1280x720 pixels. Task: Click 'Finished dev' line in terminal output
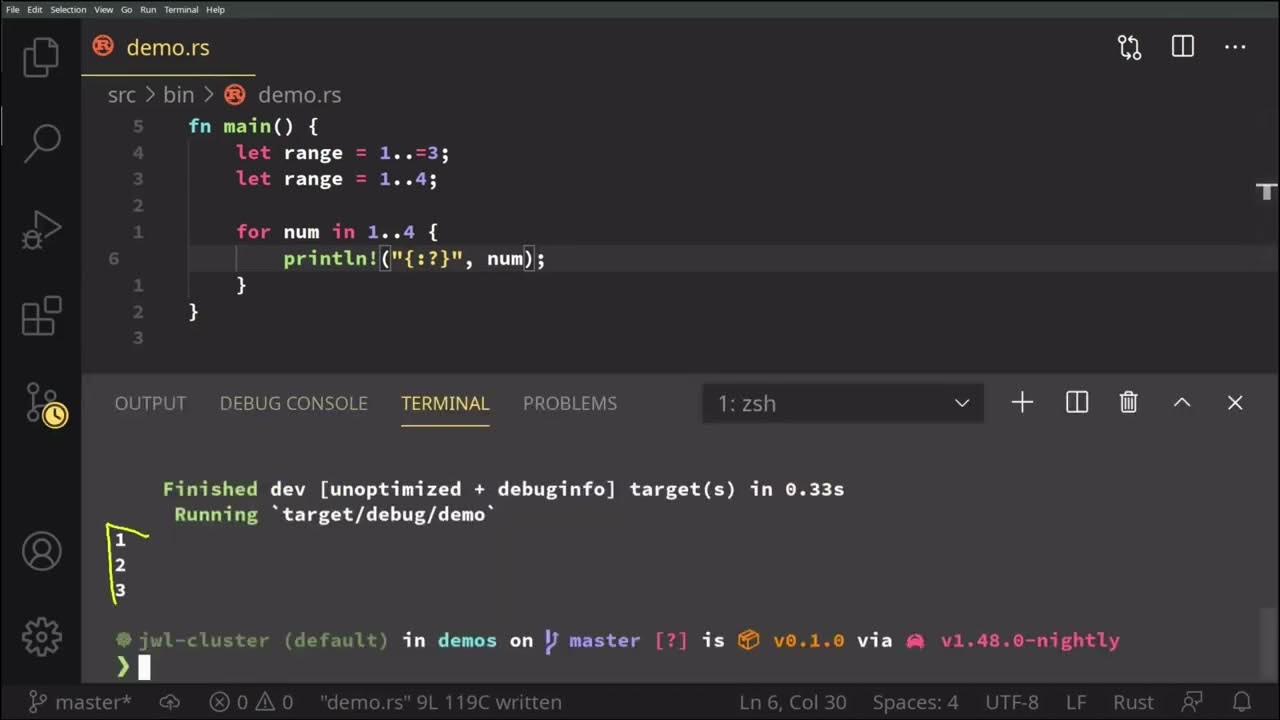click(x=503, y=489)
